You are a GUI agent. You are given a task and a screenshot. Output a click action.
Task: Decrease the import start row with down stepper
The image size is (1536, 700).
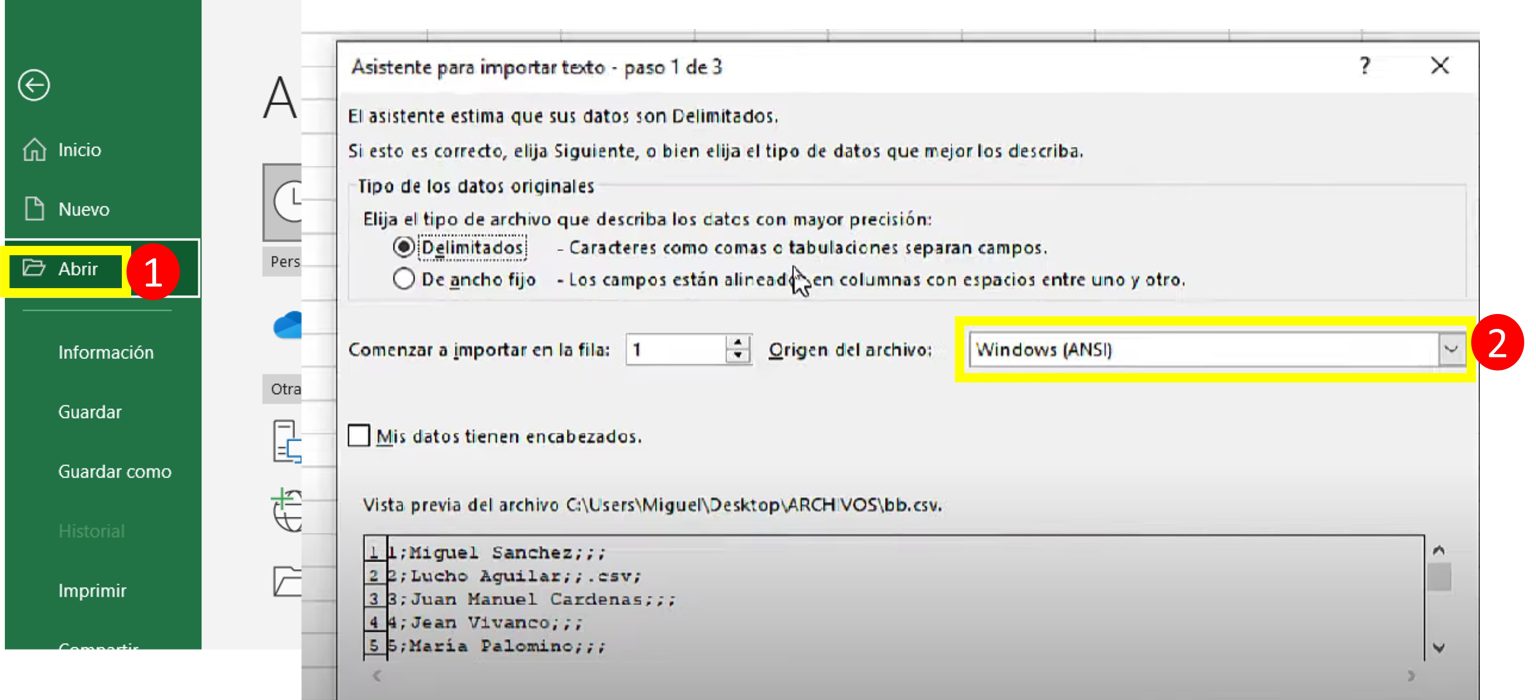pyautogui.click(x=737, y=356)
